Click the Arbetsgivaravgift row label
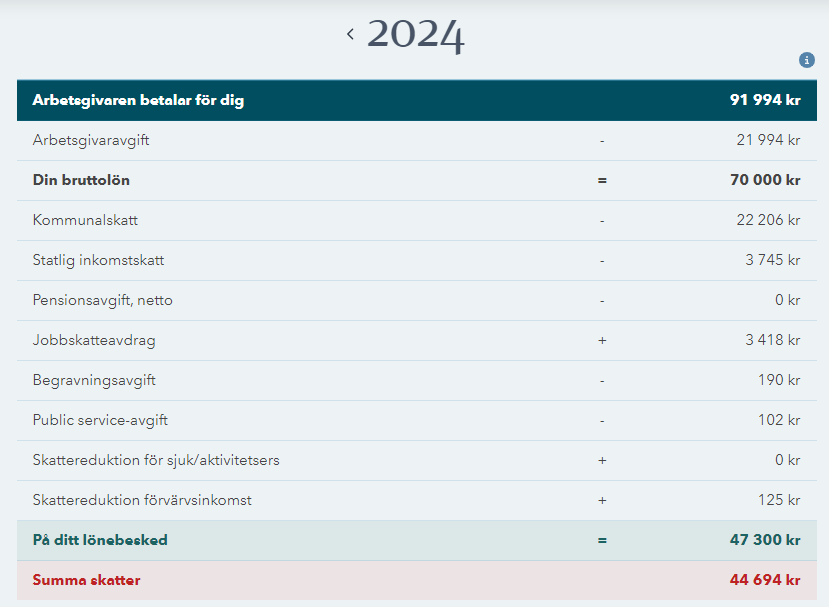 [x=91, y=140]
